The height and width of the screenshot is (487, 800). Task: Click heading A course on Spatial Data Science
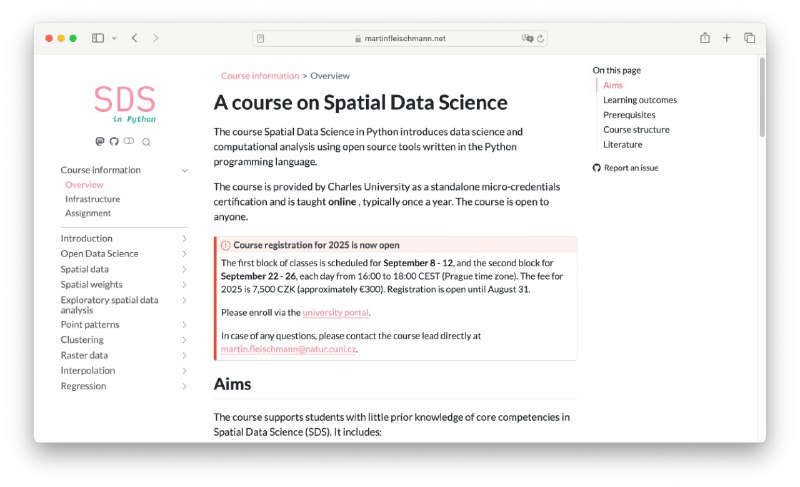(x=360, y=102)
